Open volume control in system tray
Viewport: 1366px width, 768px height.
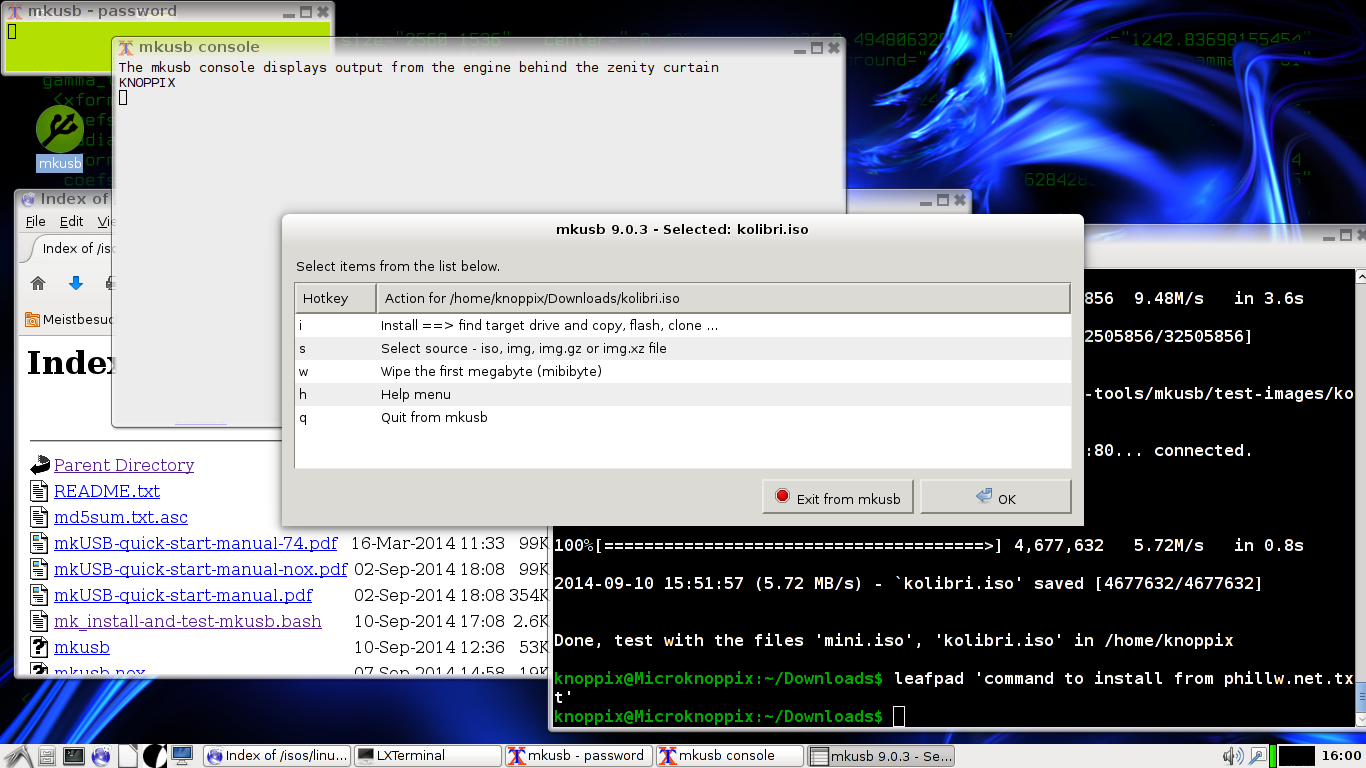tap(1233, 756)
